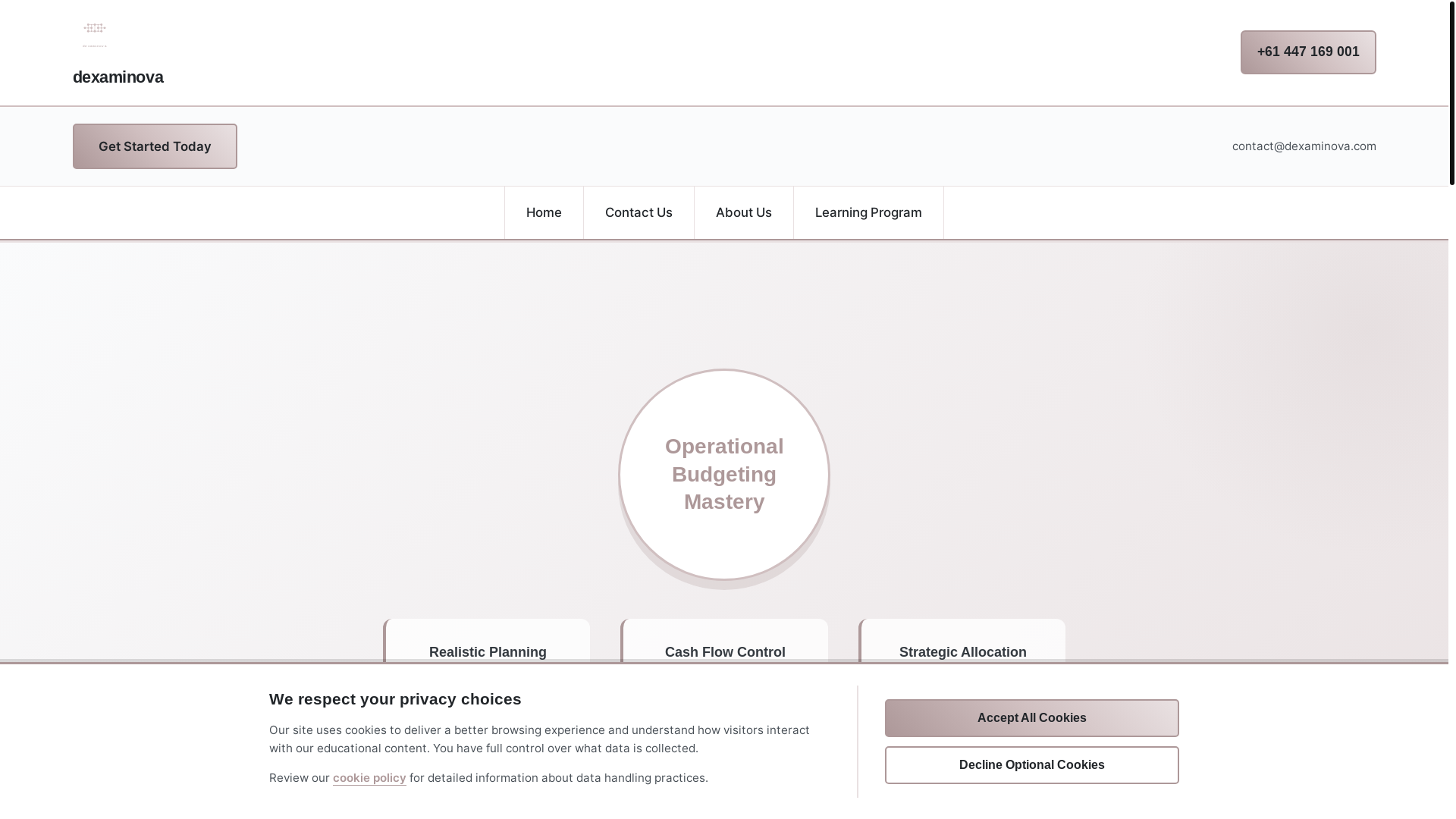
Task: Open the dexaminova brand name link
Action: coord(118,77)
